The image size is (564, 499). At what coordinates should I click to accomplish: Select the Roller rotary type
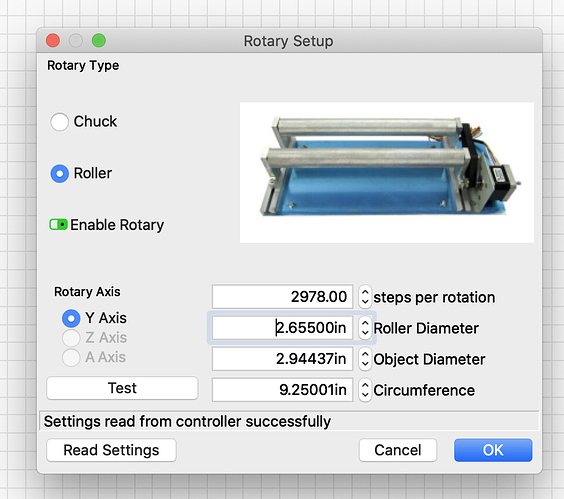click(x=59, y=173)
